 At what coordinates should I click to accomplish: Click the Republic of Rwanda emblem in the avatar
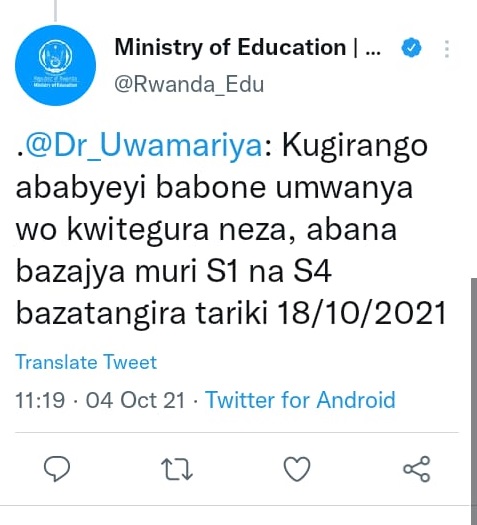tap(56, 56)
